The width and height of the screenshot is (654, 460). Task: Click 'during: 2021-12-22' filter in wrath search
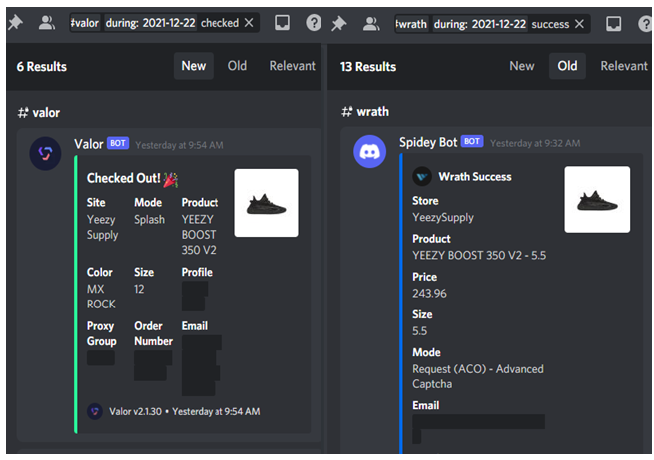(x=480, y=24)
